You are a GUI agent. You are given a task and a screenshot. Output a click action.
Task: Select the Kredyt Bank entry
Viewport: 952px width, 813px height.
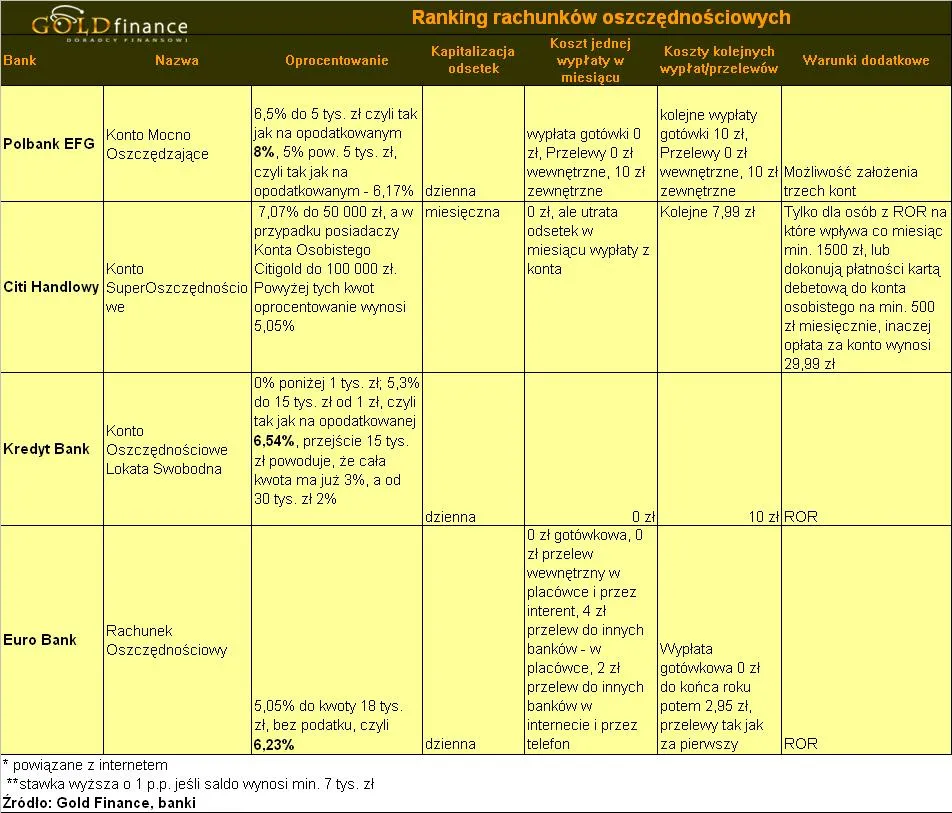click(46, 449)
